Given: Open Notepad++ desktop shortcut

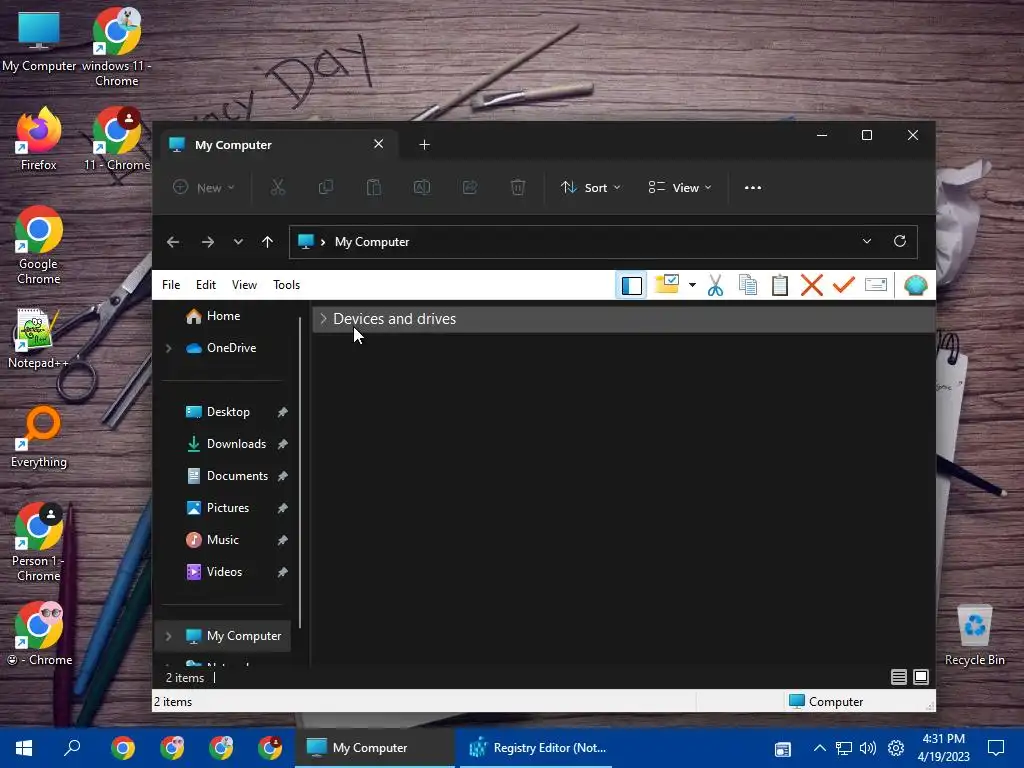Looking at the screenshot, I should [x=38, y=338].
